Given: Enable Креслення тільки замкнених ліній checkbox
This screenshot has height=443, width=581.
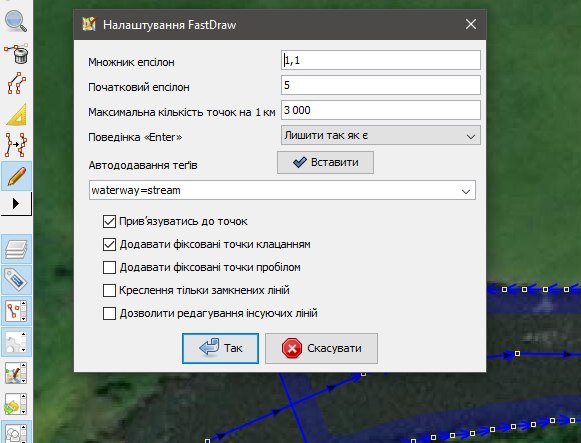Looking at the screenshot, I should tap(109, 290).
